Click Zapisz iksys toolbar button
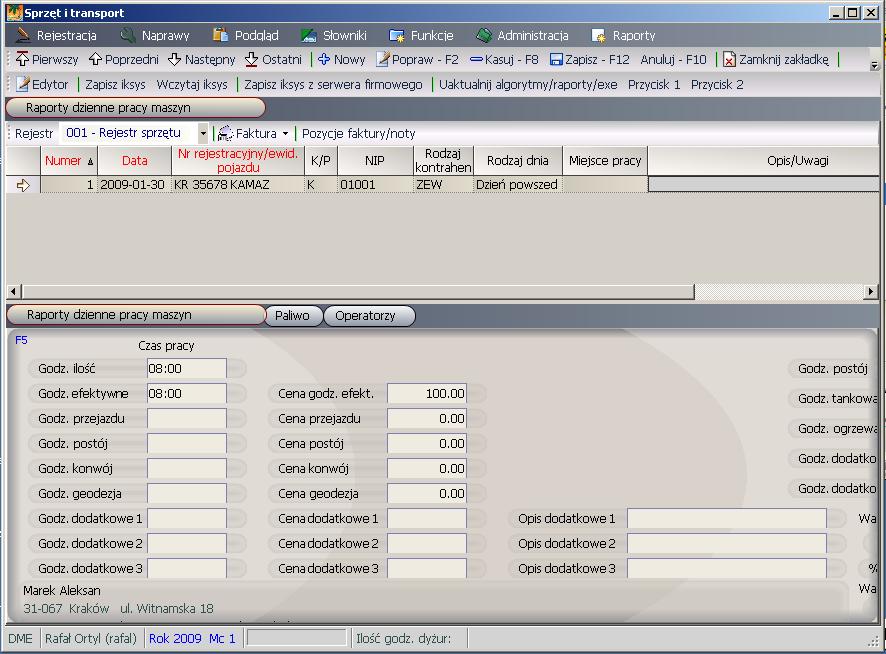 coord(115,85)
